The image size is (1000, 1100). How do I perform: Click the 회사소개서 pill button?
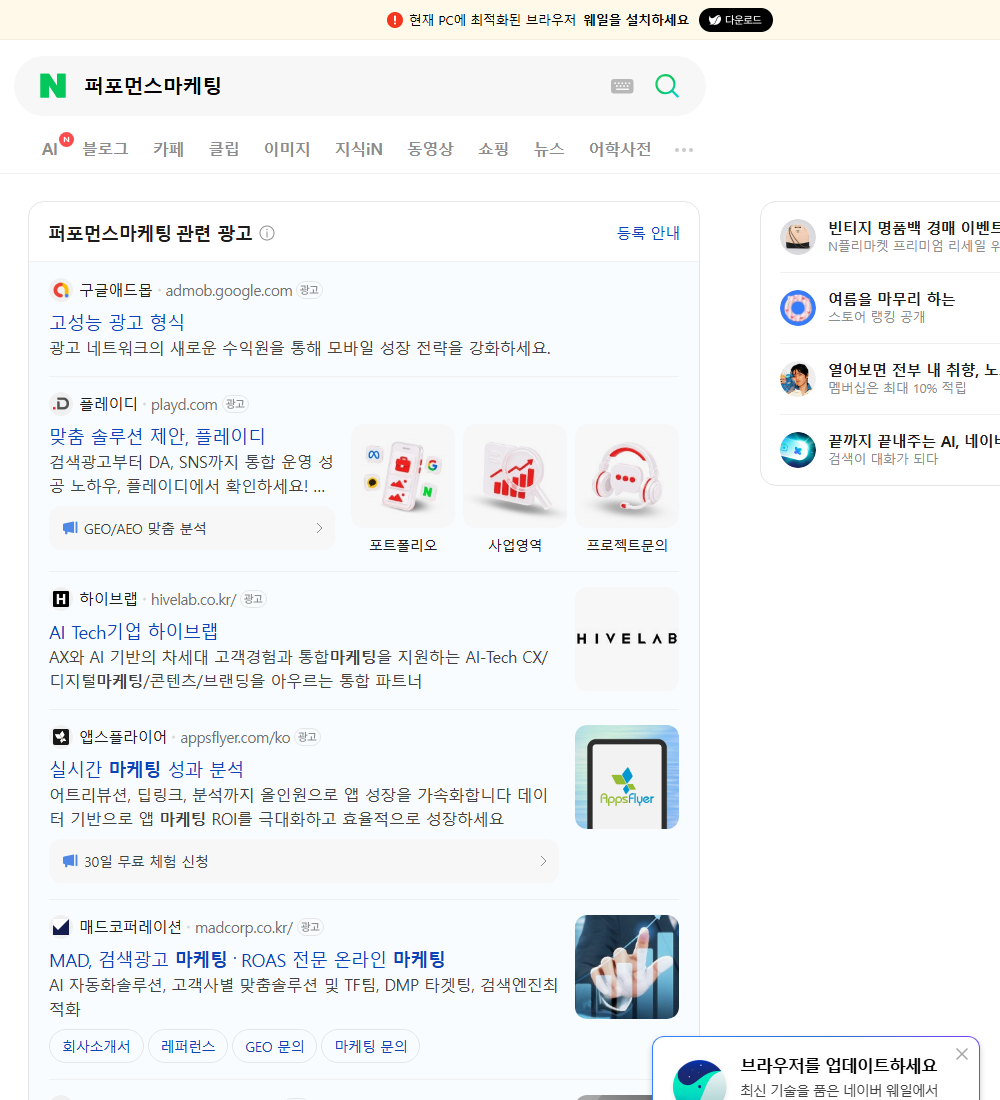(x=96, y=1046)
